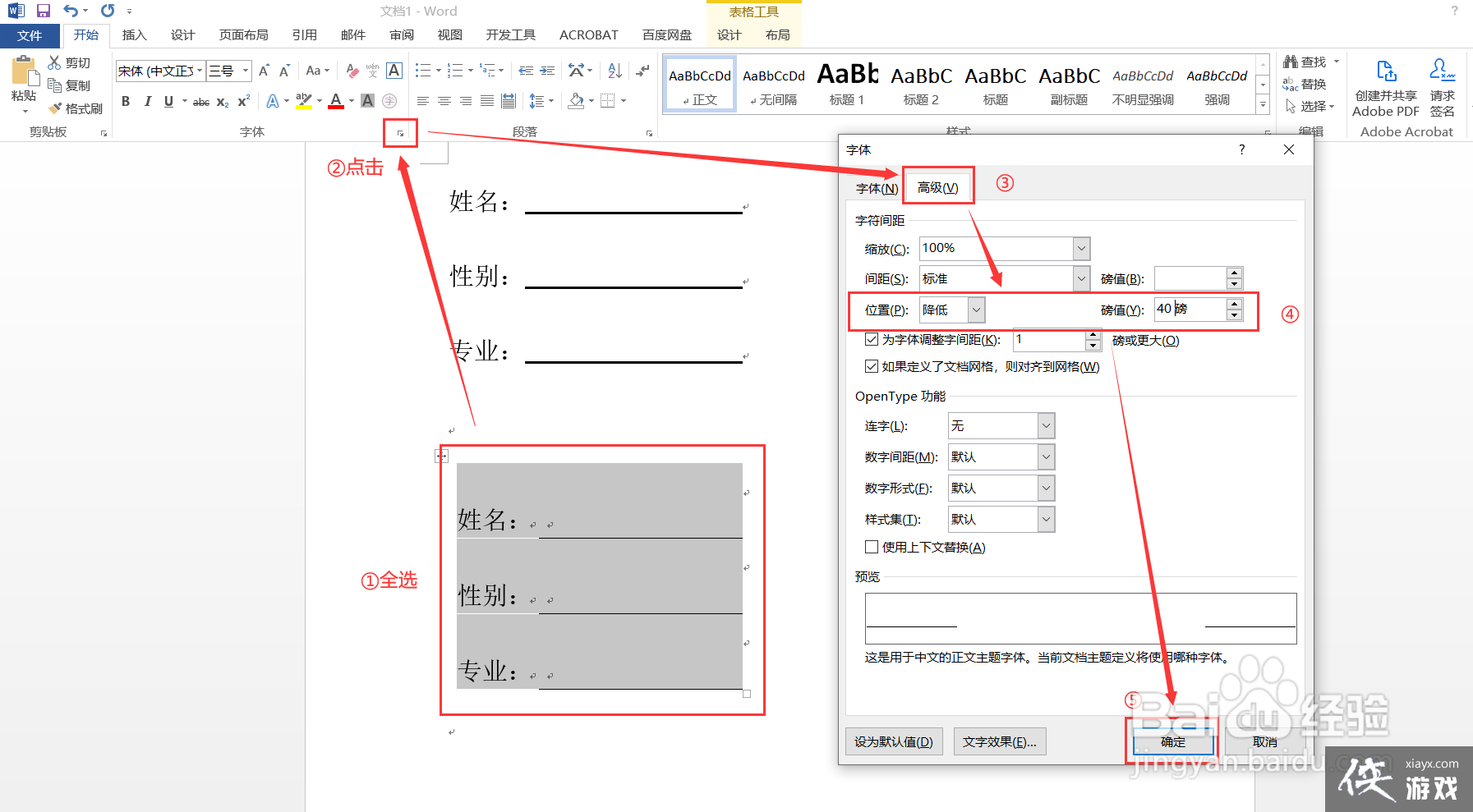Show or hide paragraph marks

[x=643, y=71]
